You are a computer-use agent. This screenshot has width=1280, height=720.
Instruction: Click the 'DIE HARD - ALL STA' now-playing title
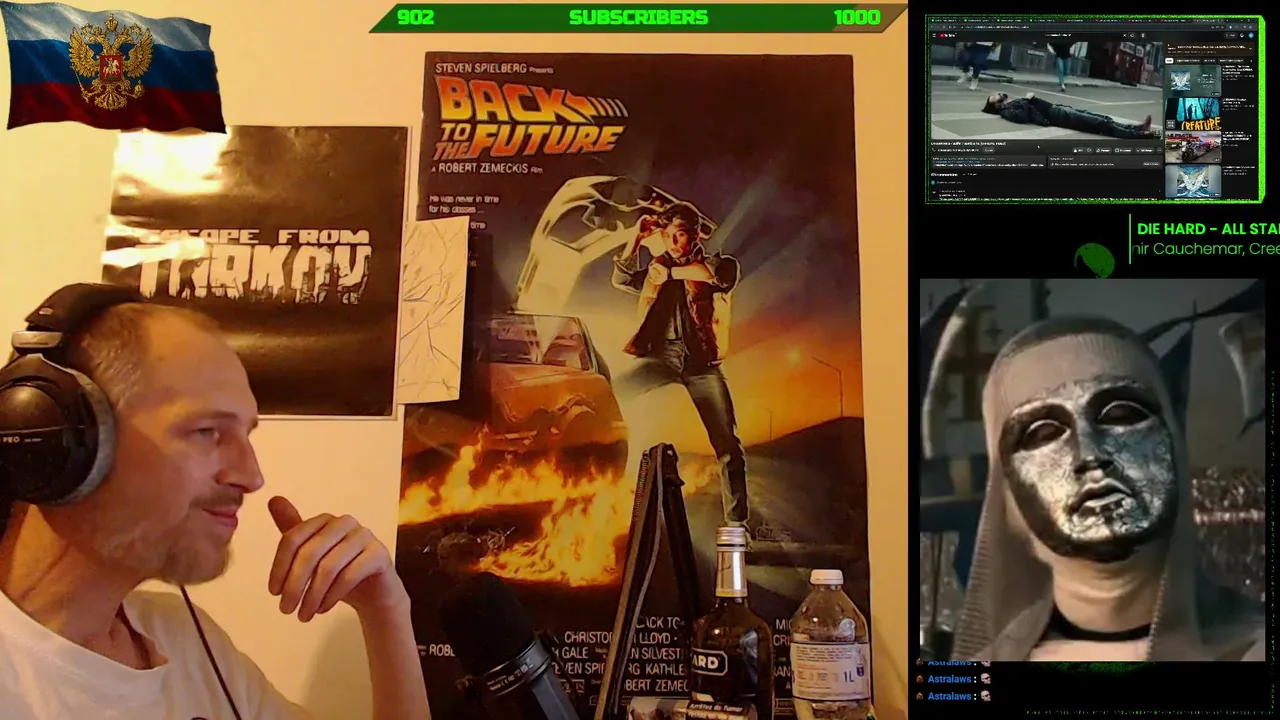pos(1208,229)
